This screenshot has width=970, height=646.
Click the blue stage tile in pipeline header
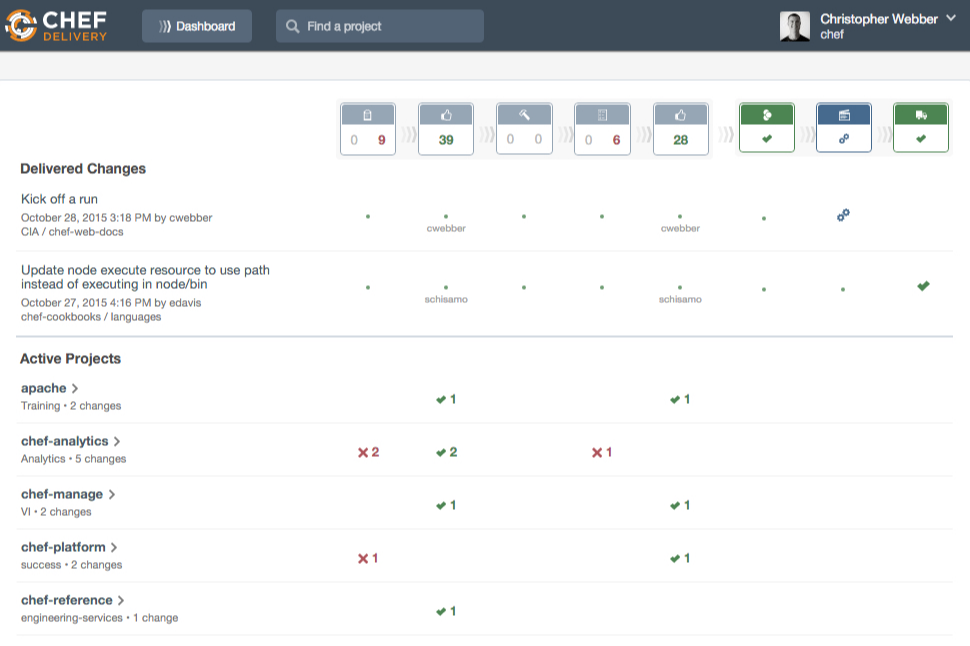click(843, 128)
